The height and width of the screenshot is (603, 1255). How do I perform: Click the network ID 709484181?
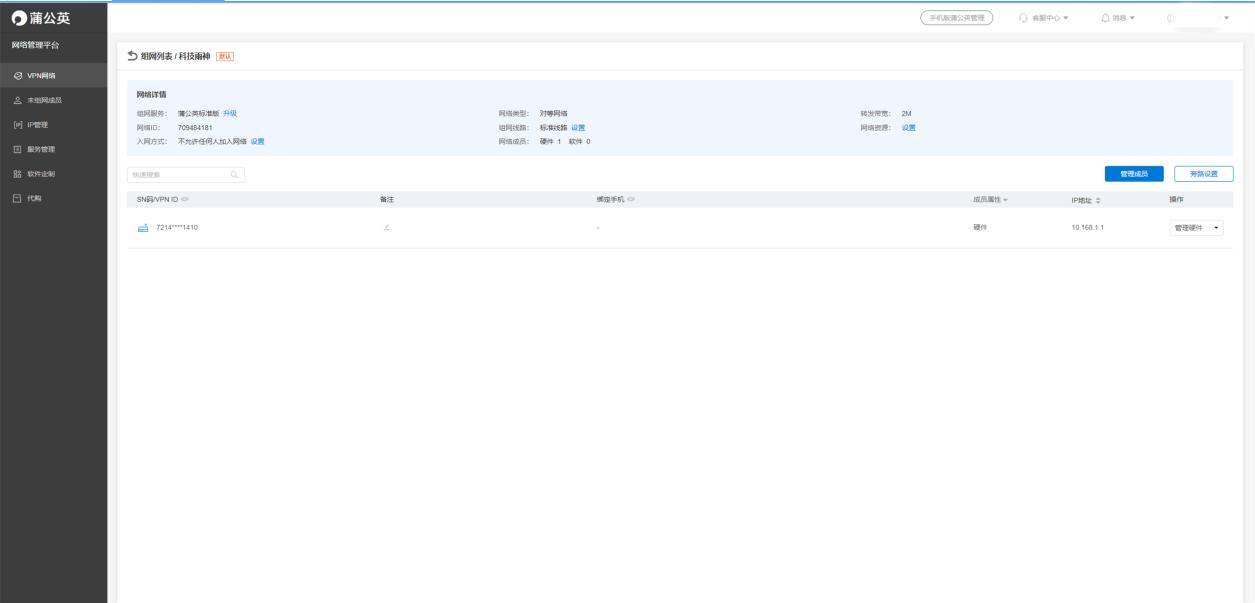195,127
